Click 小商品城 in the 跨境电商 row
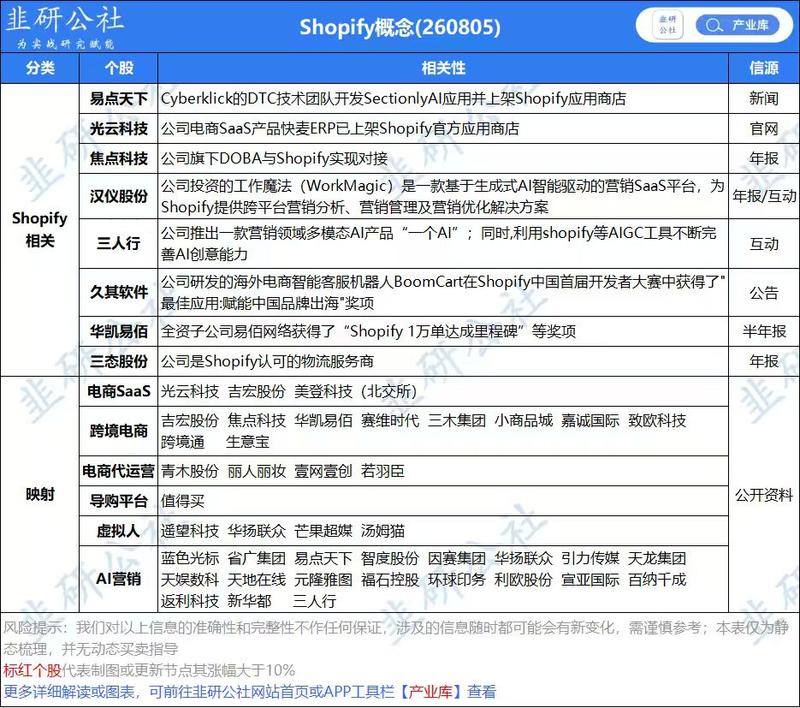 click(523, 421)
